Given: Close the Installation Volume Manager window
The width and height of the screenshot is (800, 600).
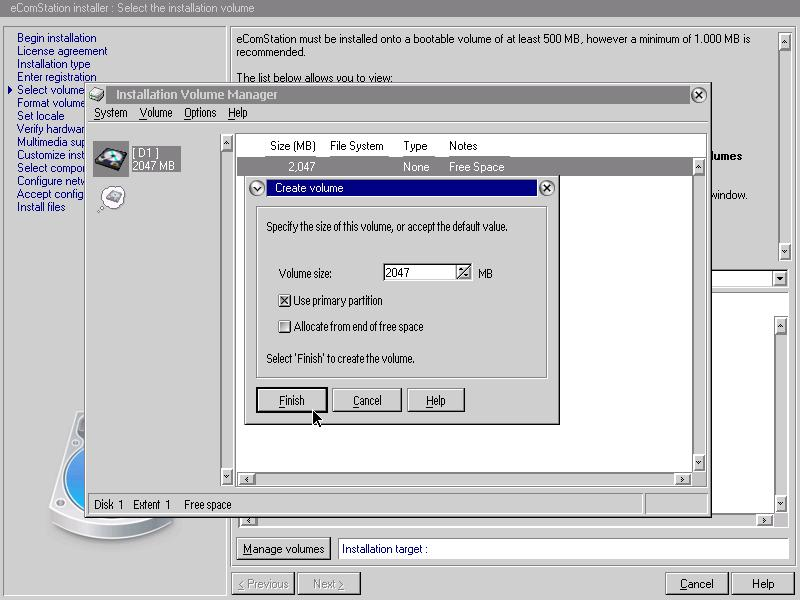Looking at the screenshot, I should click(x=698, y=95).
